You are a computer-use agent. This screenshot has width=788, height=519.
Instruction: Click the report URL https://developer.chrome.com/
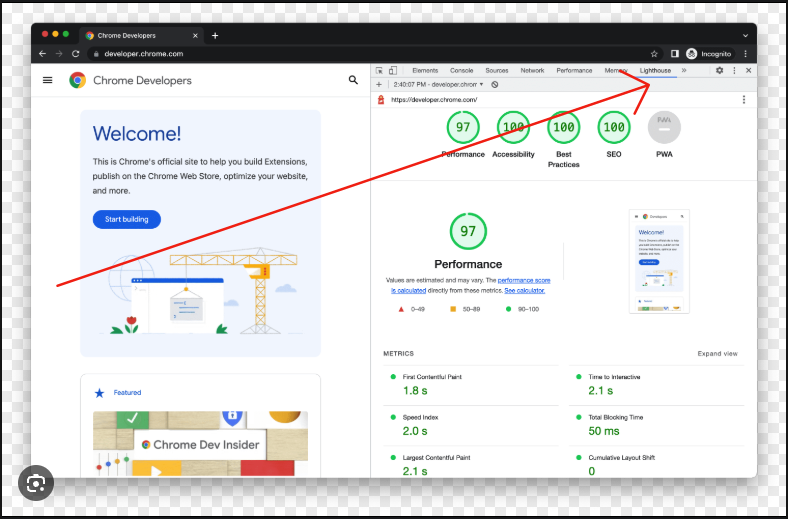point(434,99)
